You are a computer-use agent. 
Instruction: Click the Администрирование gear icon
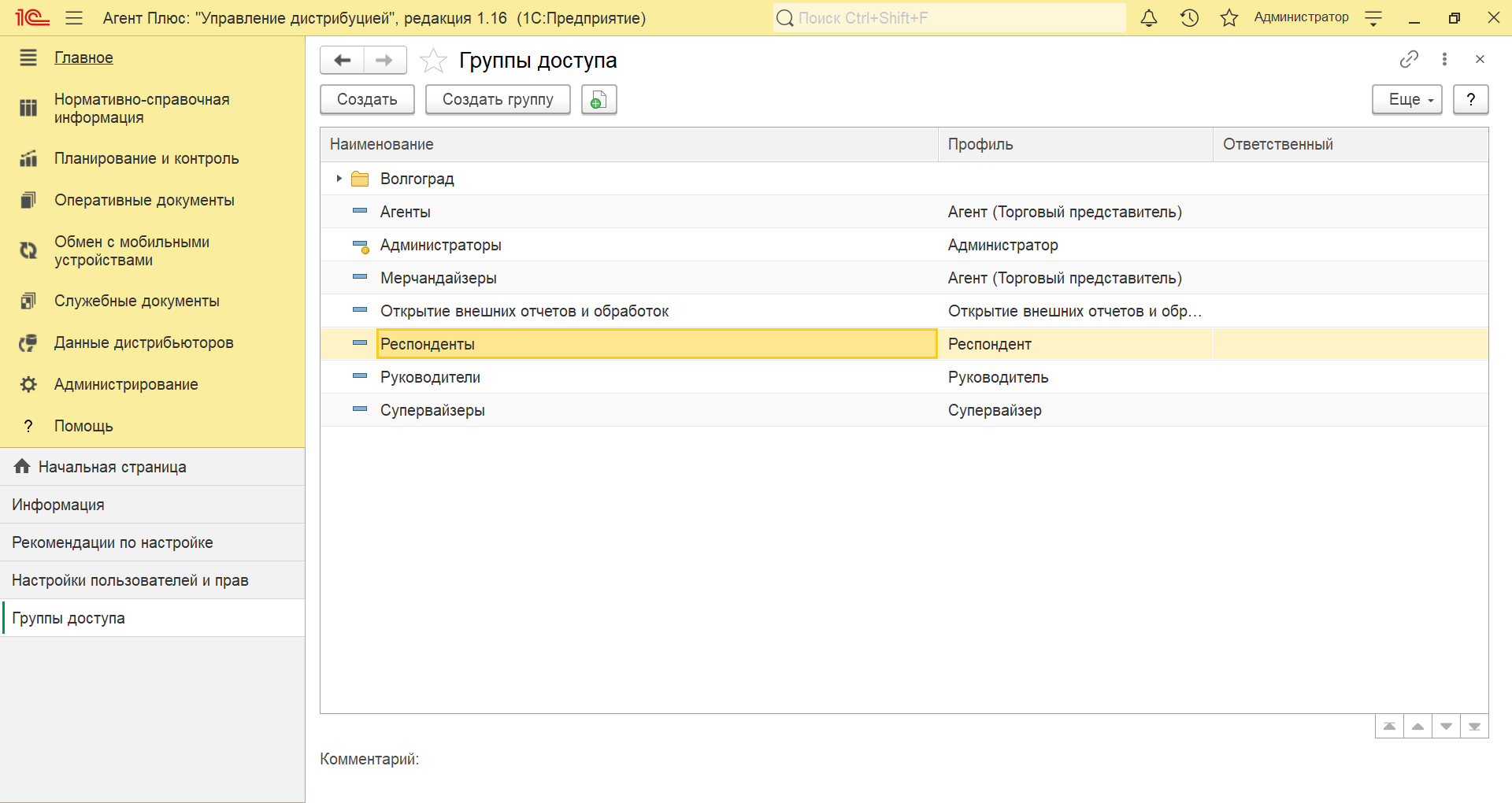[28, 384]
